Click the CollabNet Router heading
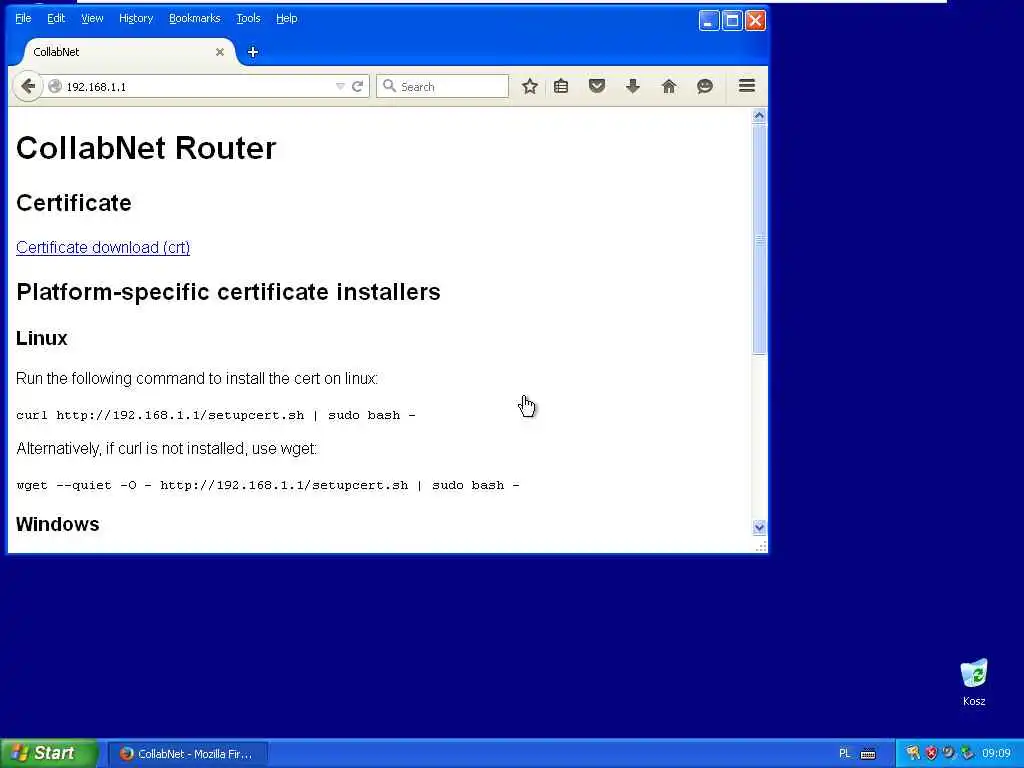The image size is (1024, 768). click(x=146, y=148)
